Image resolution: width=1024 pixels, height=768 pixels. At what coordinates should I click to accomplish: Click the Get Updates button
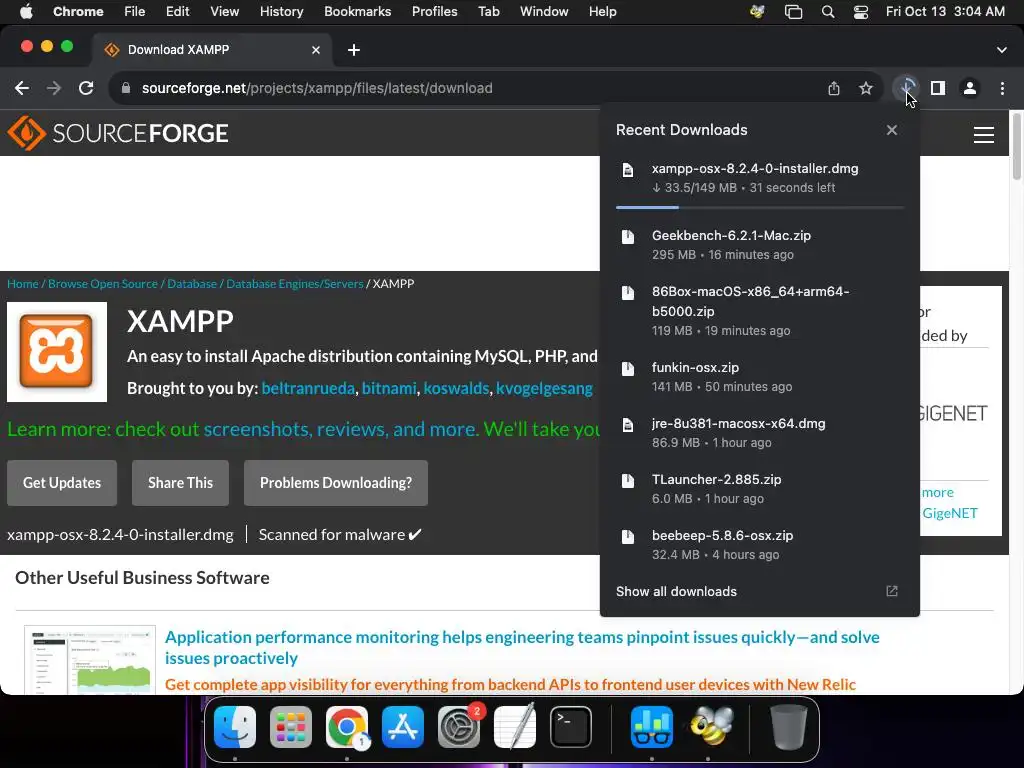(x=62, y=483)
